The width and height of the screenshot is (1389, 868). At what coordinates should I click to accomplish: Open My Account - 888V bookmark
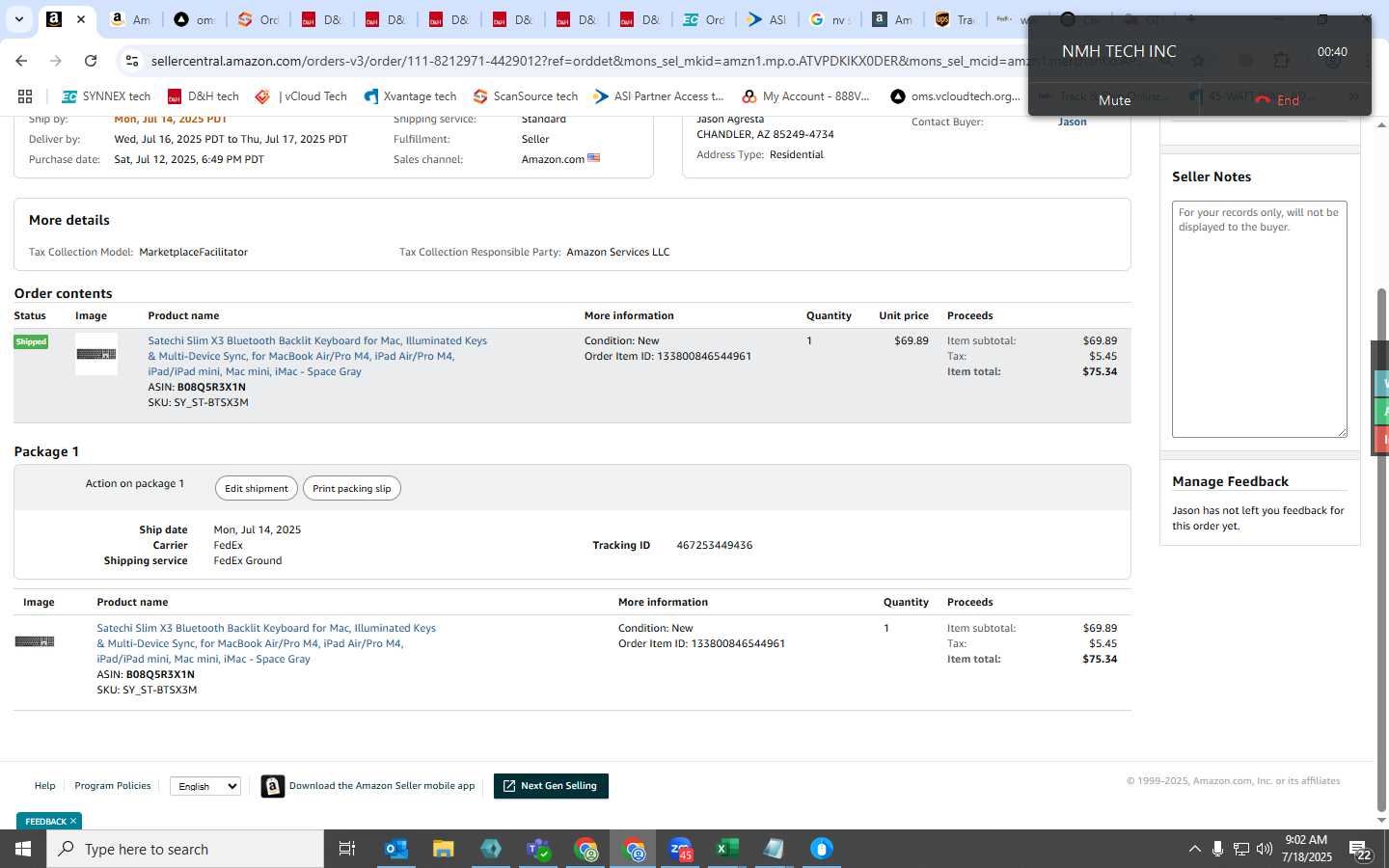[805, 96]
